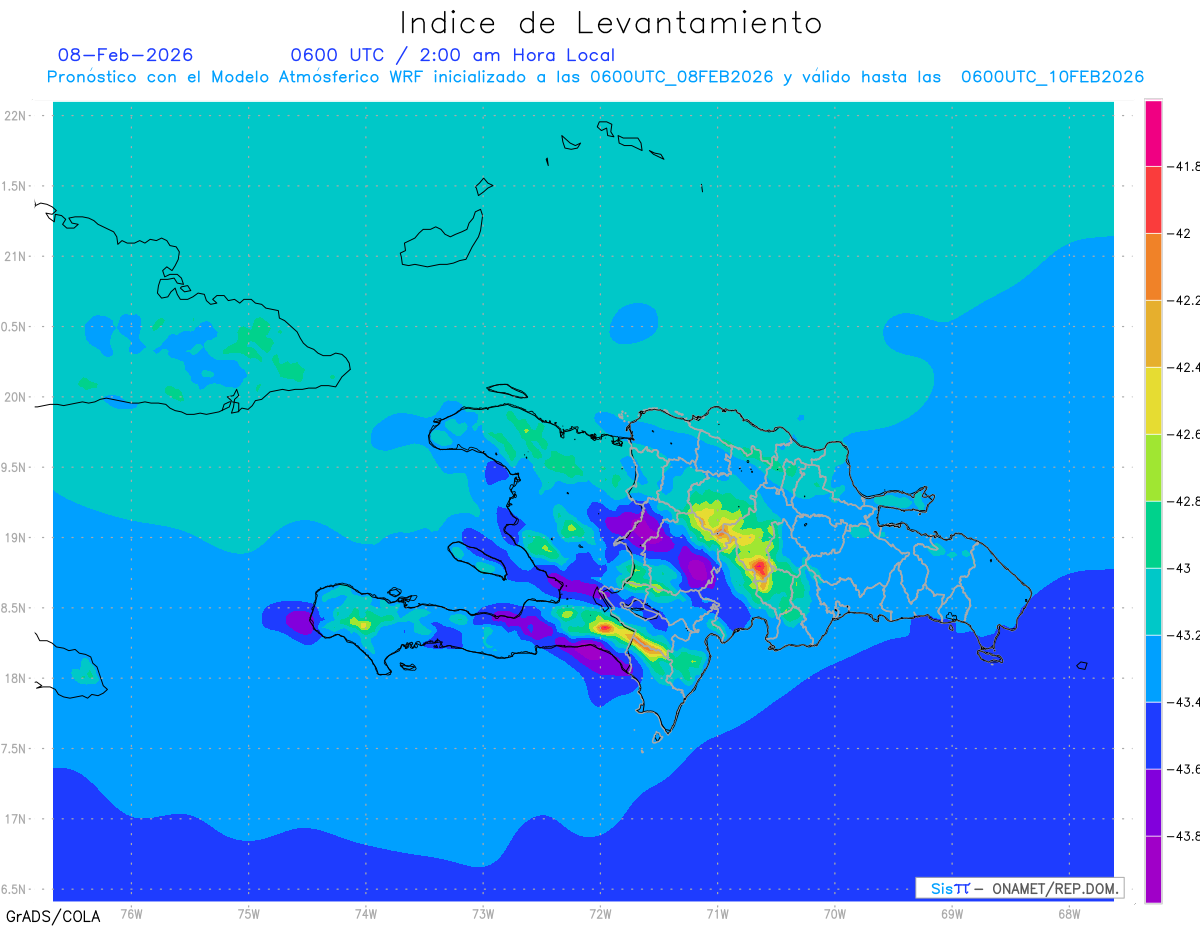1200x927 pixels.
Task: Select the magenta swatch atop the colorbar
Action: coord(1153,133)
